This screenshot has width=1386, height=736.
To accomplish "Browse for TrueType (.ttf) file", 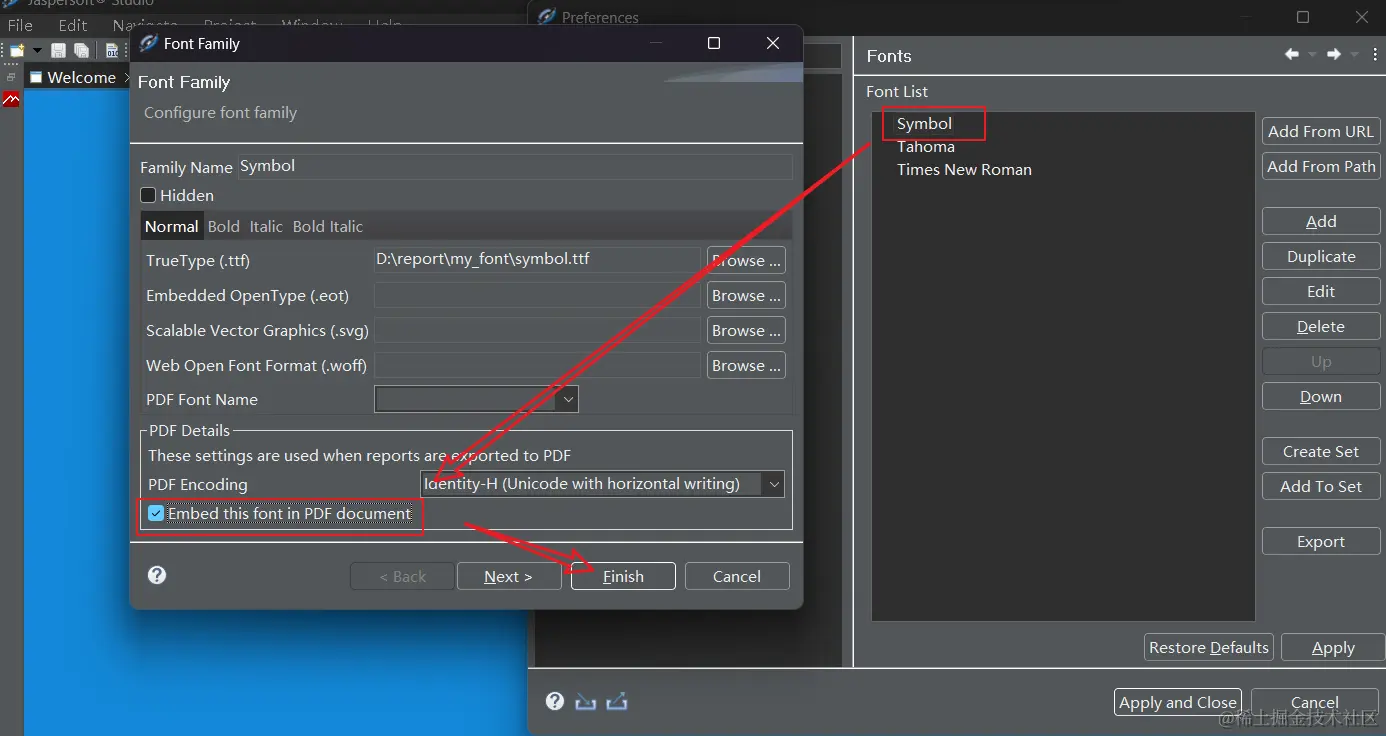I will tap(746, 260).
